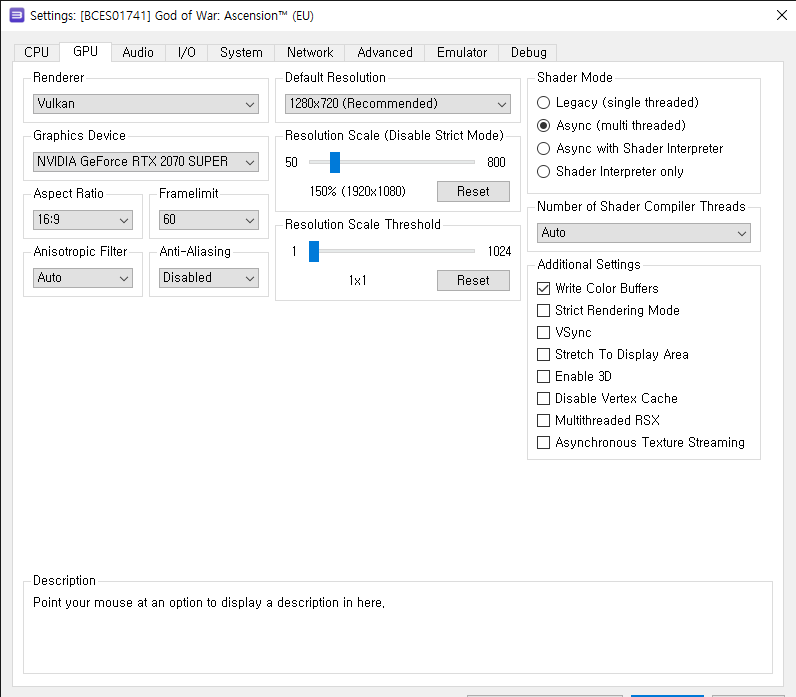Expand the Anisotropic Filter dropdown
Screen dimensions: 796x697
pyautogui.click(x=83, y=278)
